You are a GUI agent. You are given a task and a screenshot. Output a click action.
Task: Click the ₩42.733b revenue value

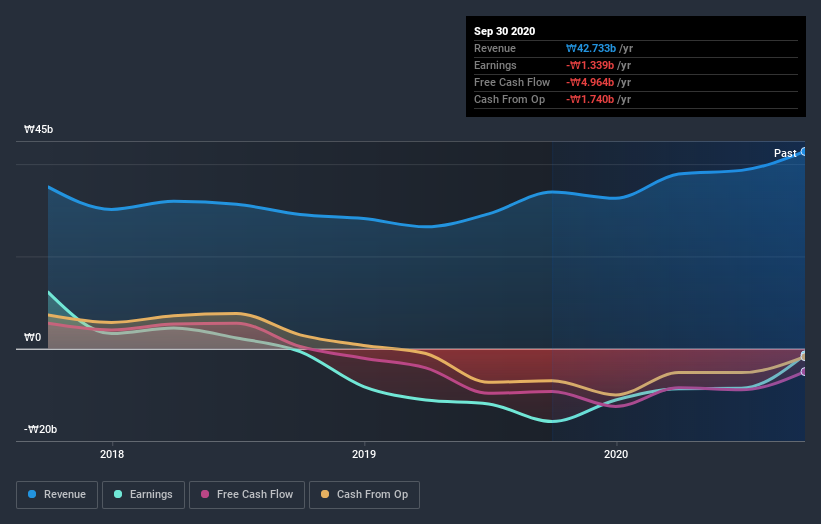click(591, 48)
